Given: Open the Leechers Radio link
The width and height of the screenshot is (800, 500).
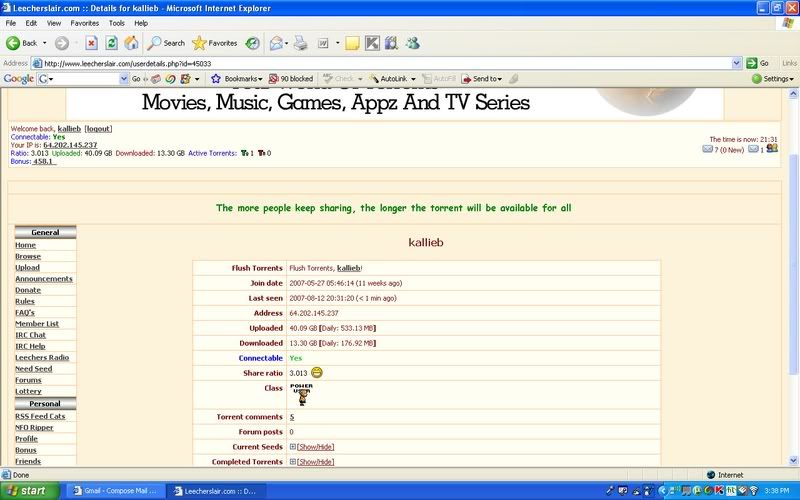Looking at the screenshot, I should coord(42,357).
